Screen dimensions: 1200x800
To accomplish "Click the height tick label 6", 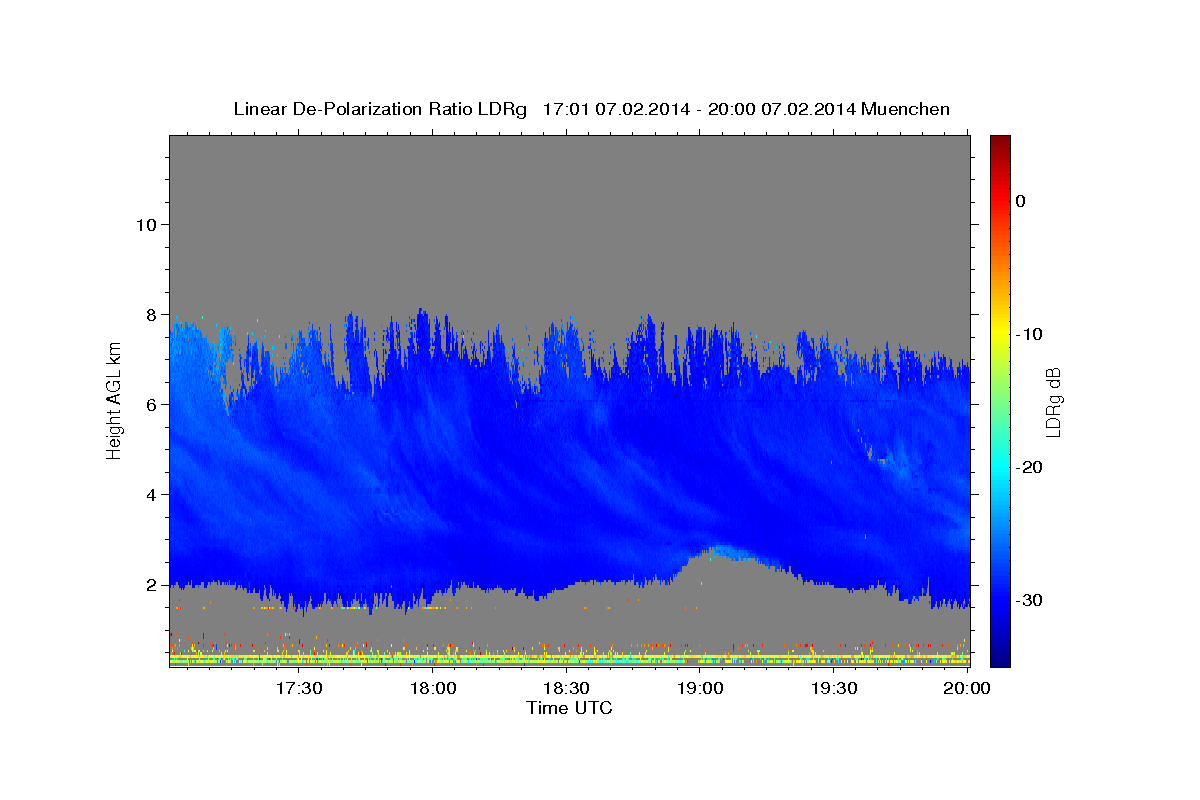I will tap(151, 404).
